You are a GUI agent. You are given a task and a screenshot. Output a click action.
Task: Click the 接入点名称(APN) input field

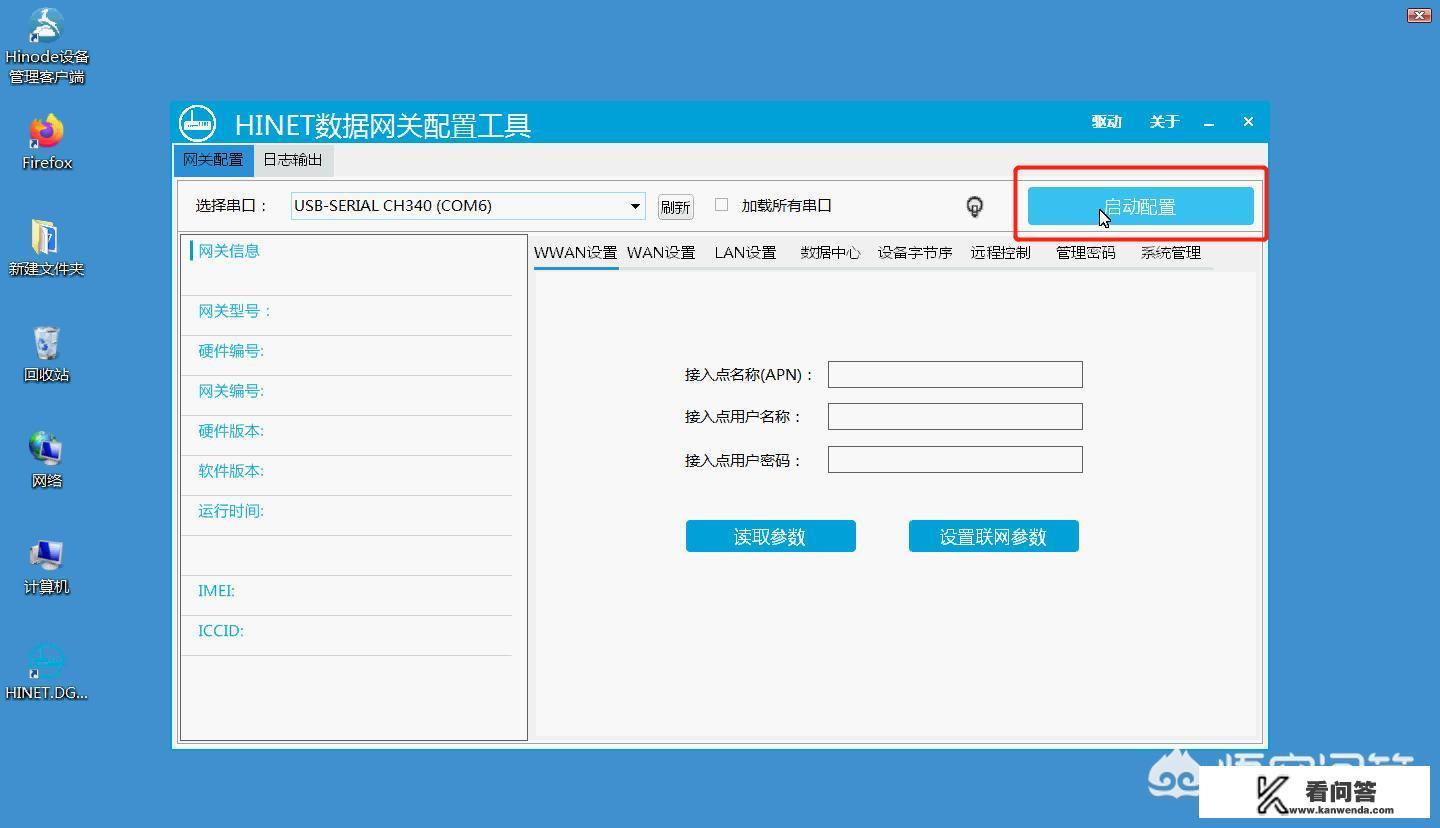point(955,375)
